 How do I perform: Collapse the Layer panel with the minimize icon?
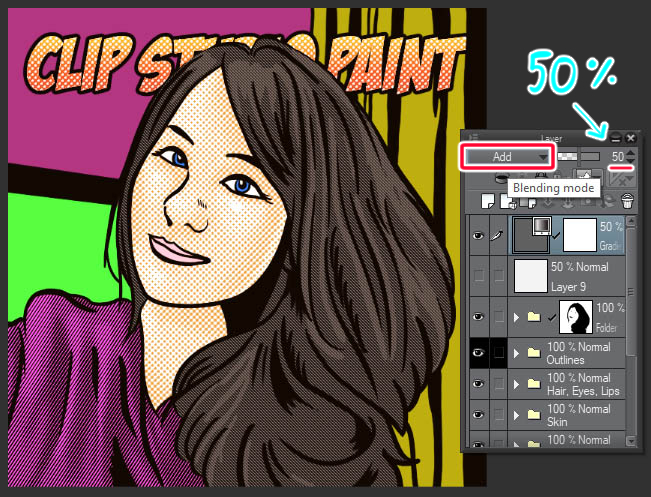pos(616,138)
